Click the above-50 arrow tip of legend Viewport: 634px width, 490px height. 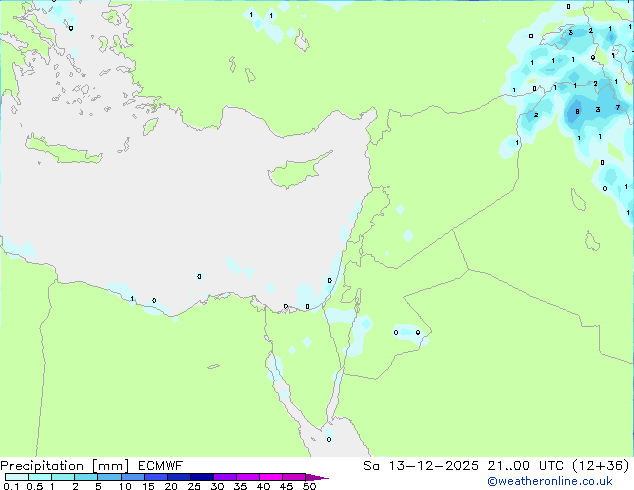click(x=317, y=477)
